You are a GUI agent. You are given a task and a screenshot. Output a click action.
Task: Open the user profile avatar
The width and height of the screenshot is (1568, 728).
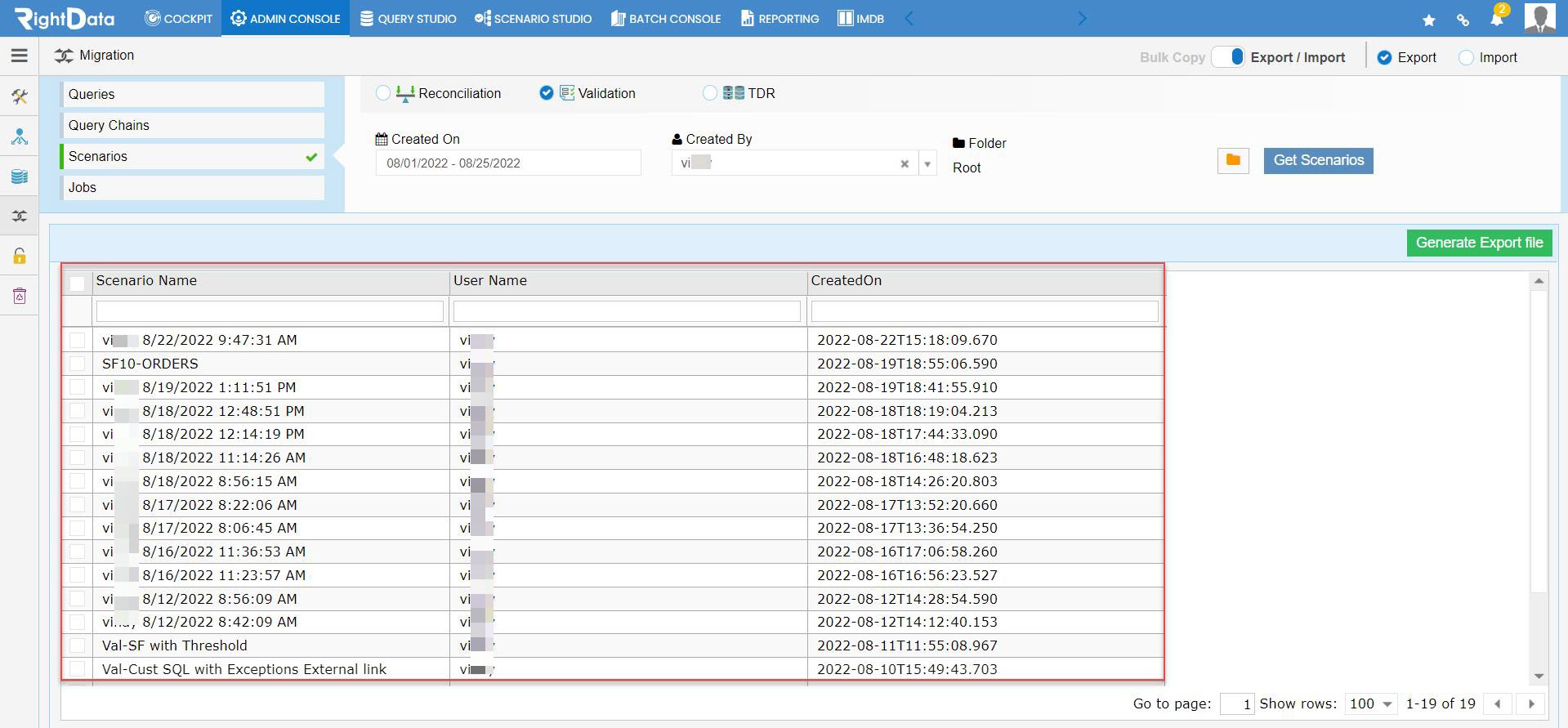1540,18
